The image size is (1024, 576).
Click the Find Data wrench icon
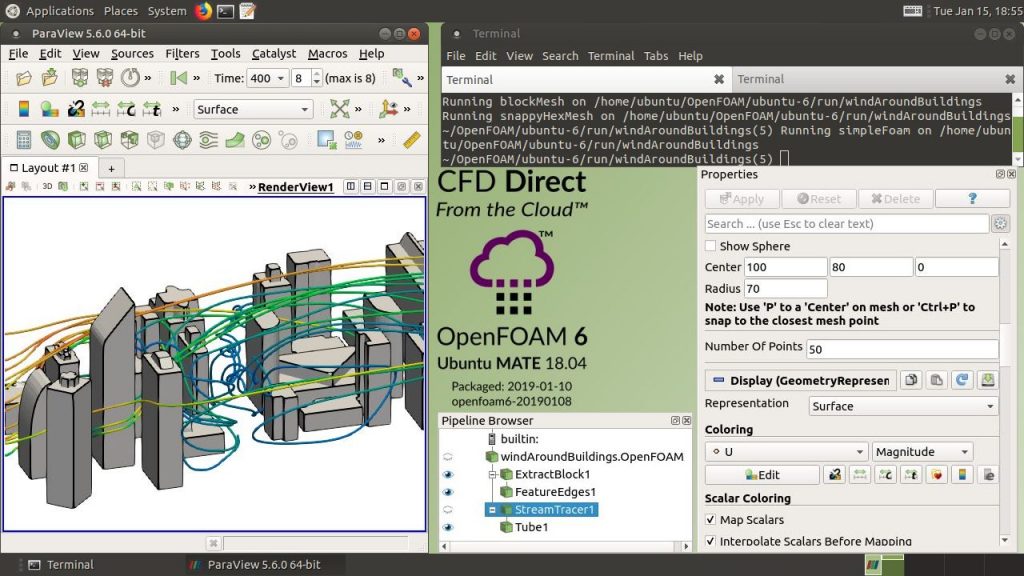click(x=402, y=78)
